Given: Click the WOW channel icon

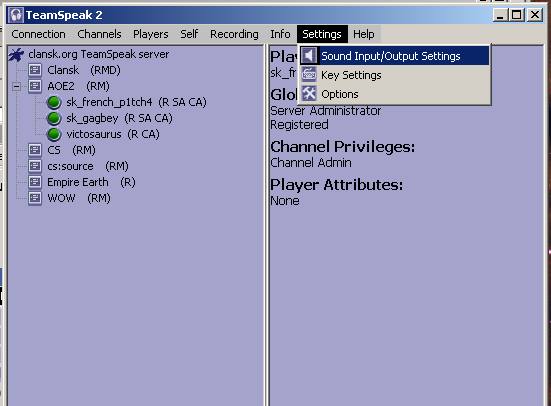Looking at the screenshot, I should point(35,198).
